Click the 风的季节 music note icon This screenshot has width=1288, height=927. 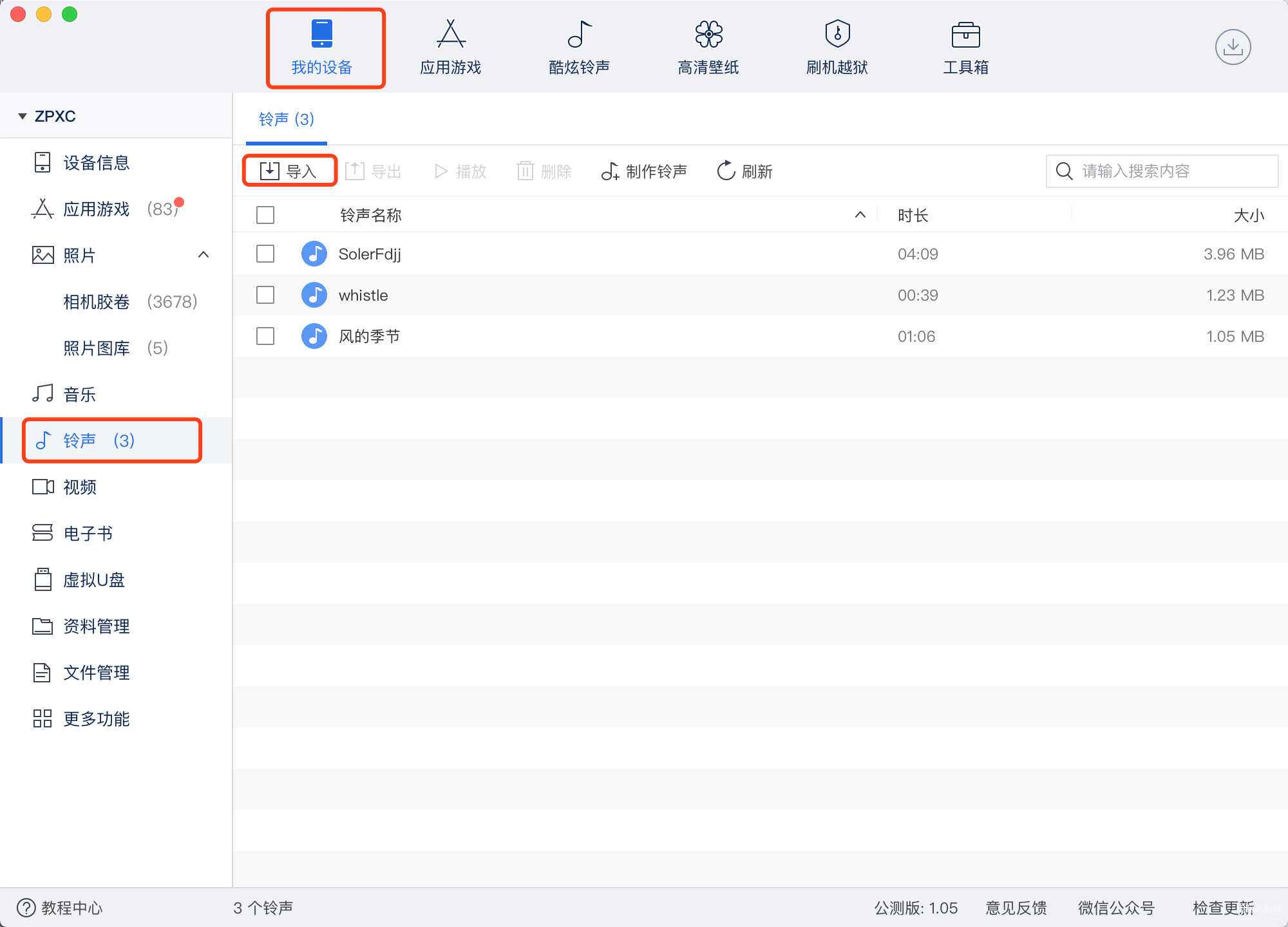click(314, 336)
